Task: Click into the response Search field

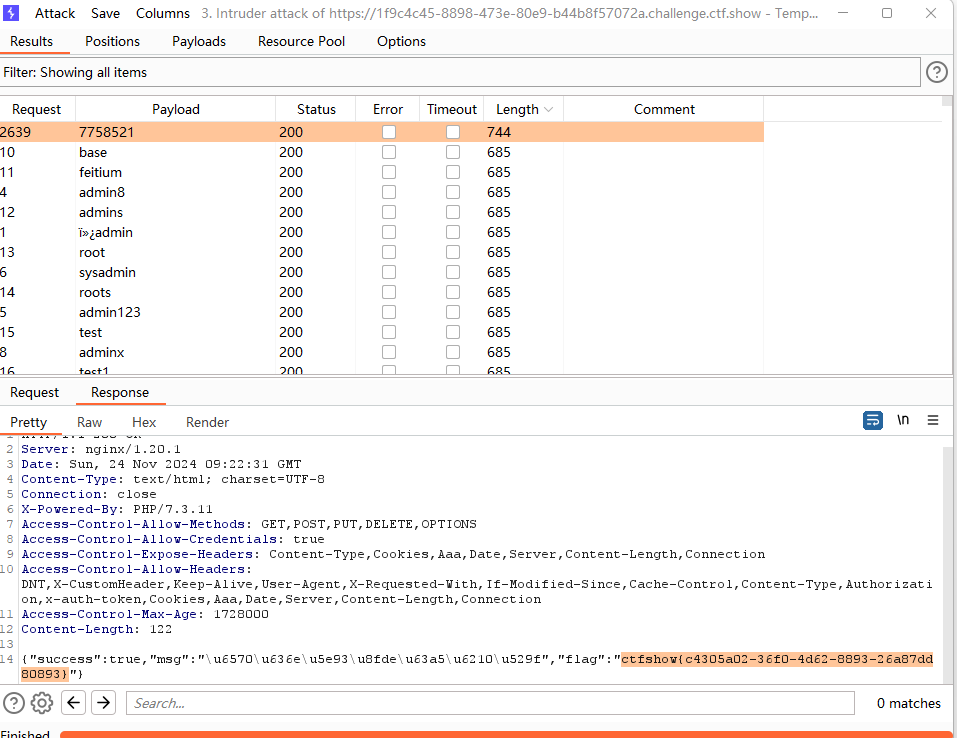Action: 490,703
